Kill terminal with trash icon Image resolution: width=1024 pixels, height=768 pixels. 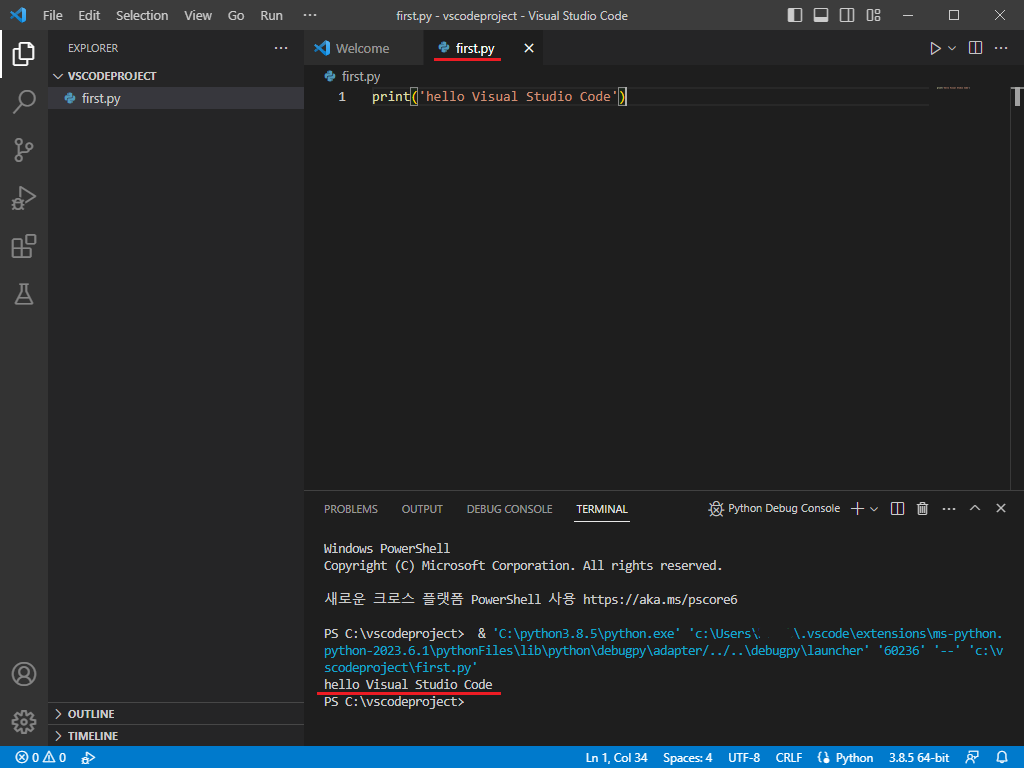point(922,509)
